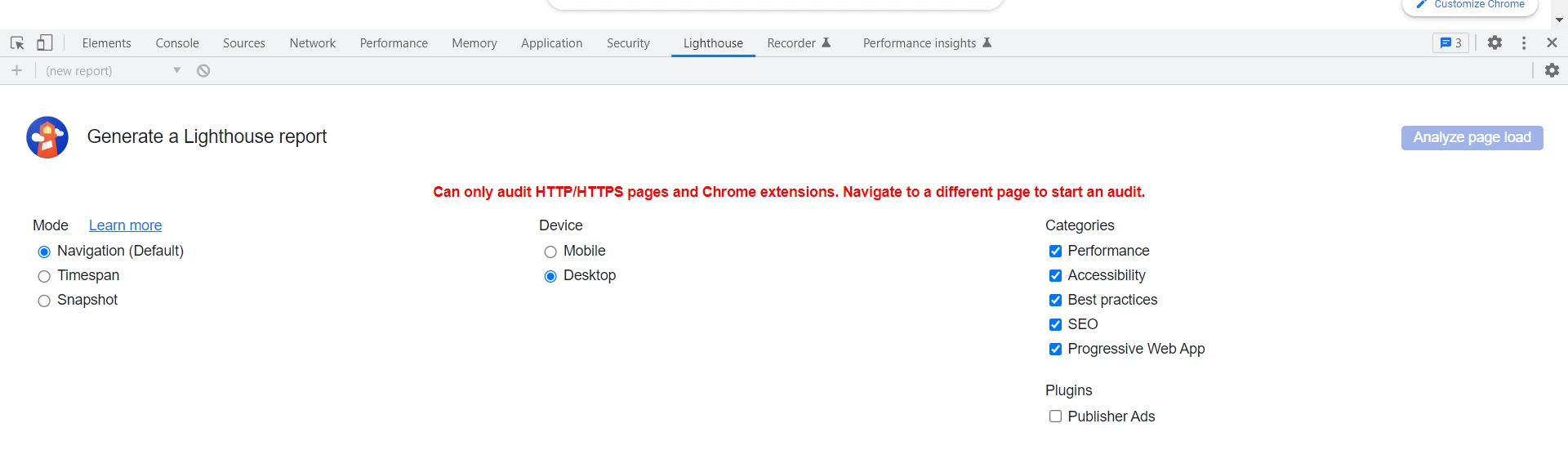The height and width of the screenshot is (459, 1568).
Task: Choose Mobile device
Action: tap(550, 252)
